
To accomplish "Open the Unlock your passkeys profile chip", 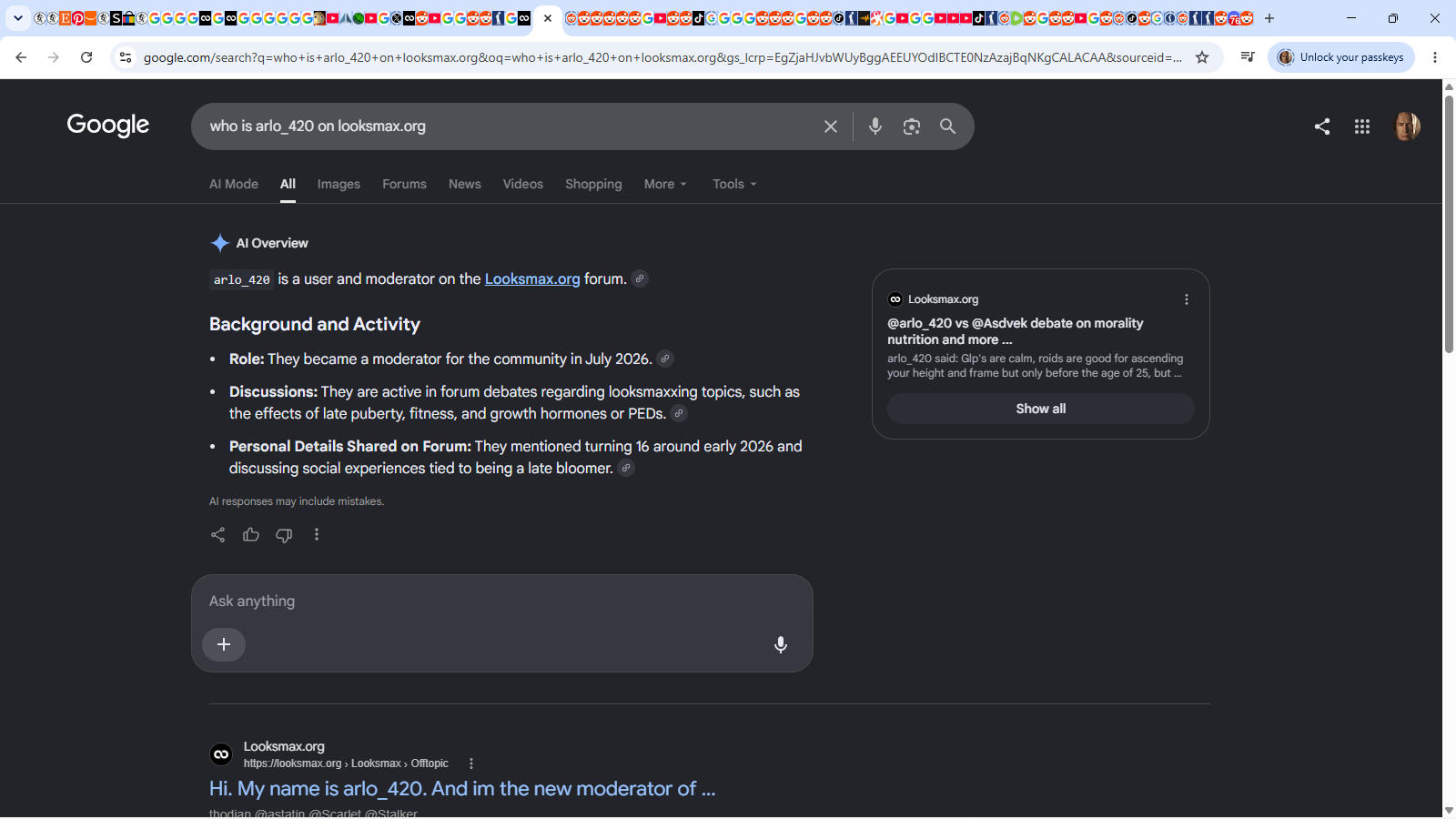I will pyautogui.click(x=1341, y=57).
